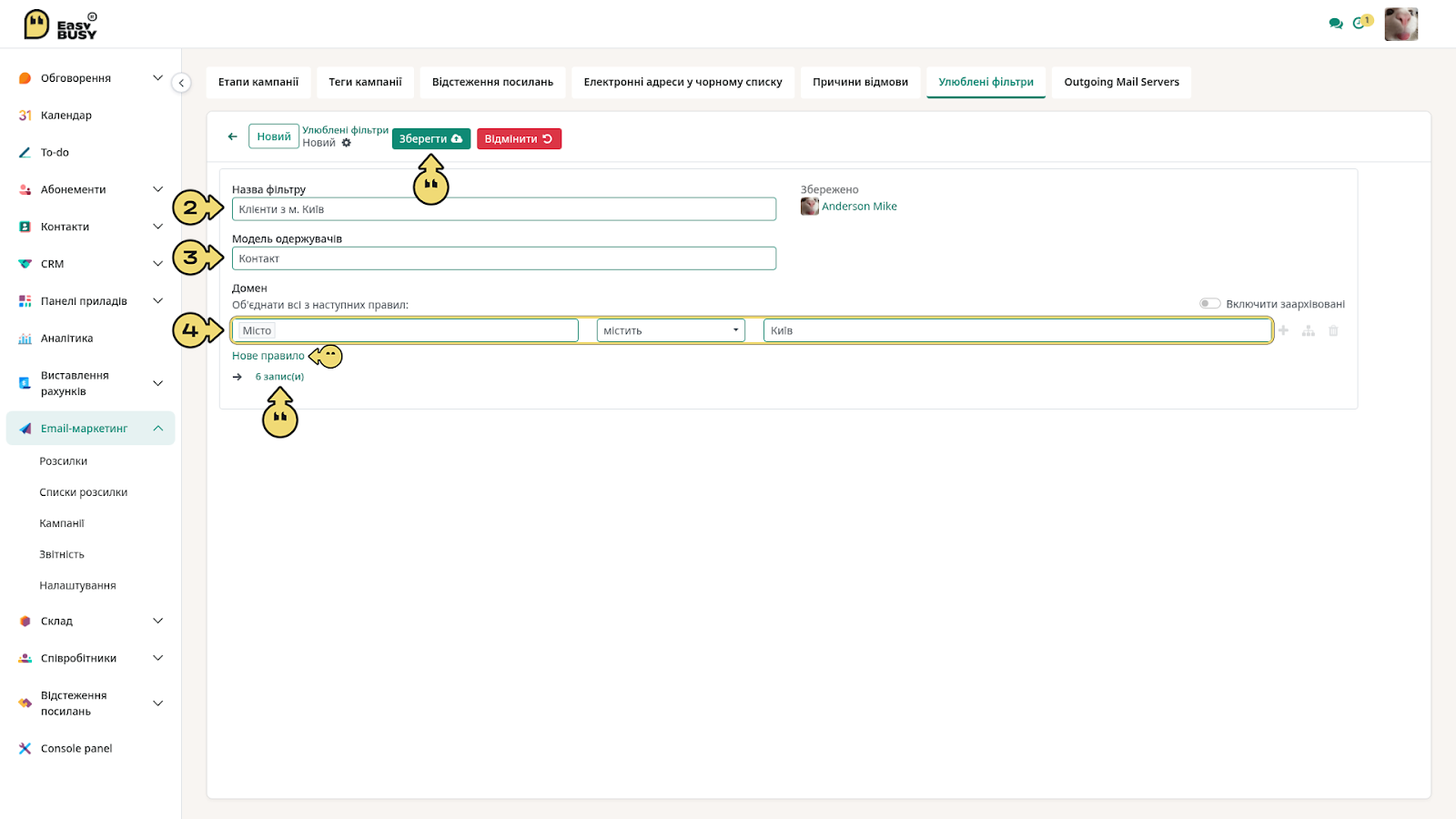Open Розсилки submenu item

pos(64,461)
